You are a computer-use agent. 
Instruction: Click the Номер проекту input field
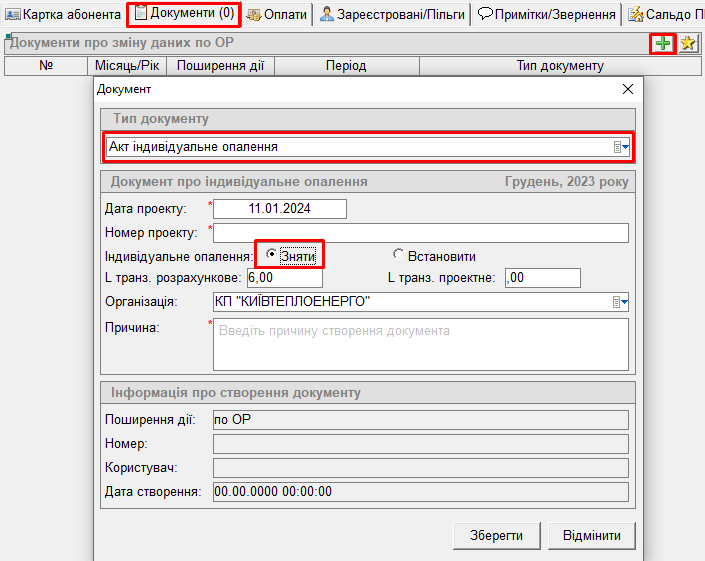click(420, 233)
